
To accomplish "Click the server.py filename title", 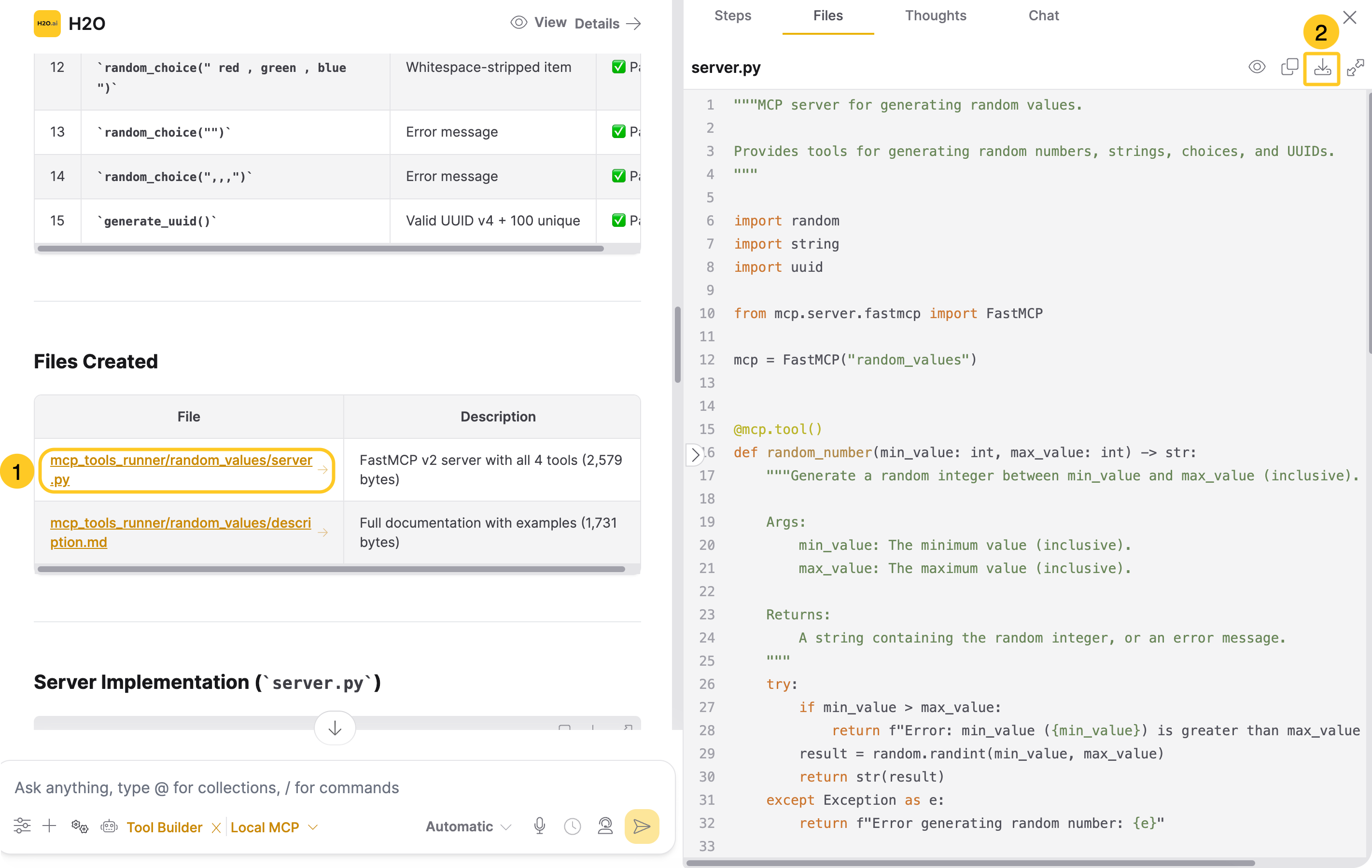I will tap(725, 67).
